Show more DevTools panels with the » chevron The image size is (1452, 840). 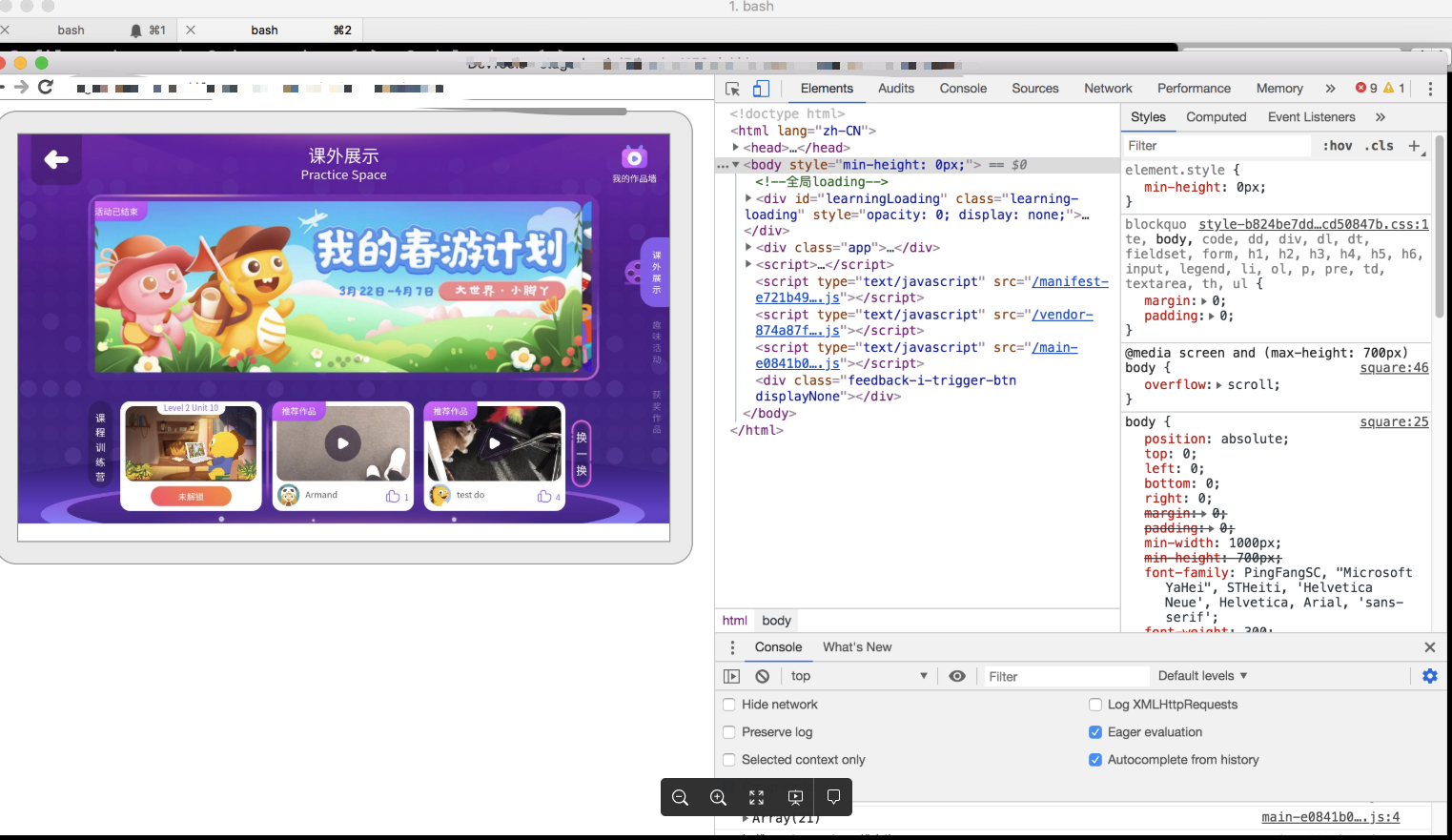tap(1330, 89)
